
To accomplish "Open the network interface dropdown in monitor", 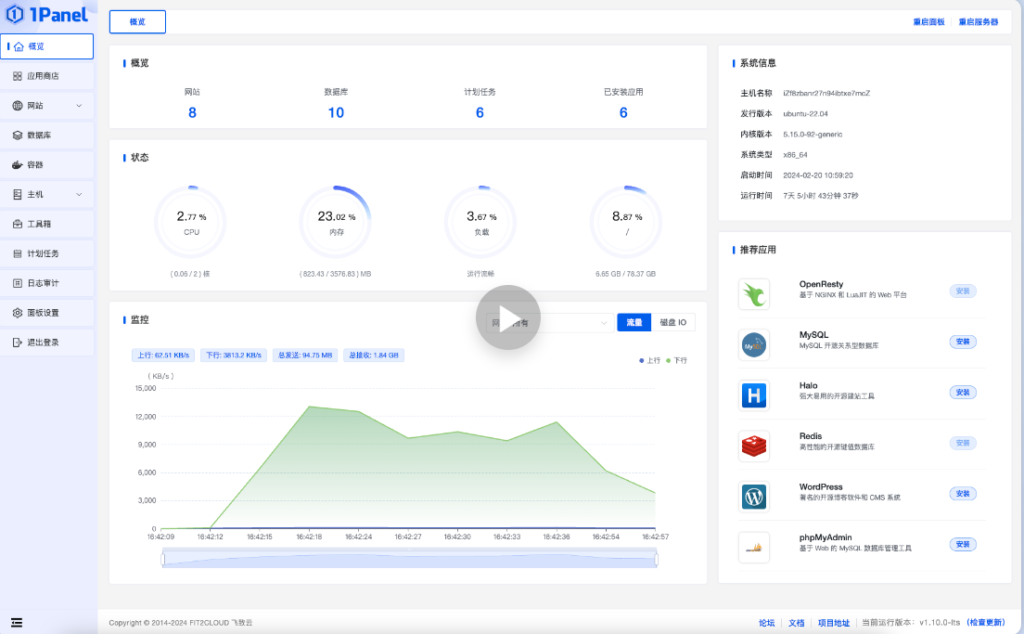I will pos(549,323).
